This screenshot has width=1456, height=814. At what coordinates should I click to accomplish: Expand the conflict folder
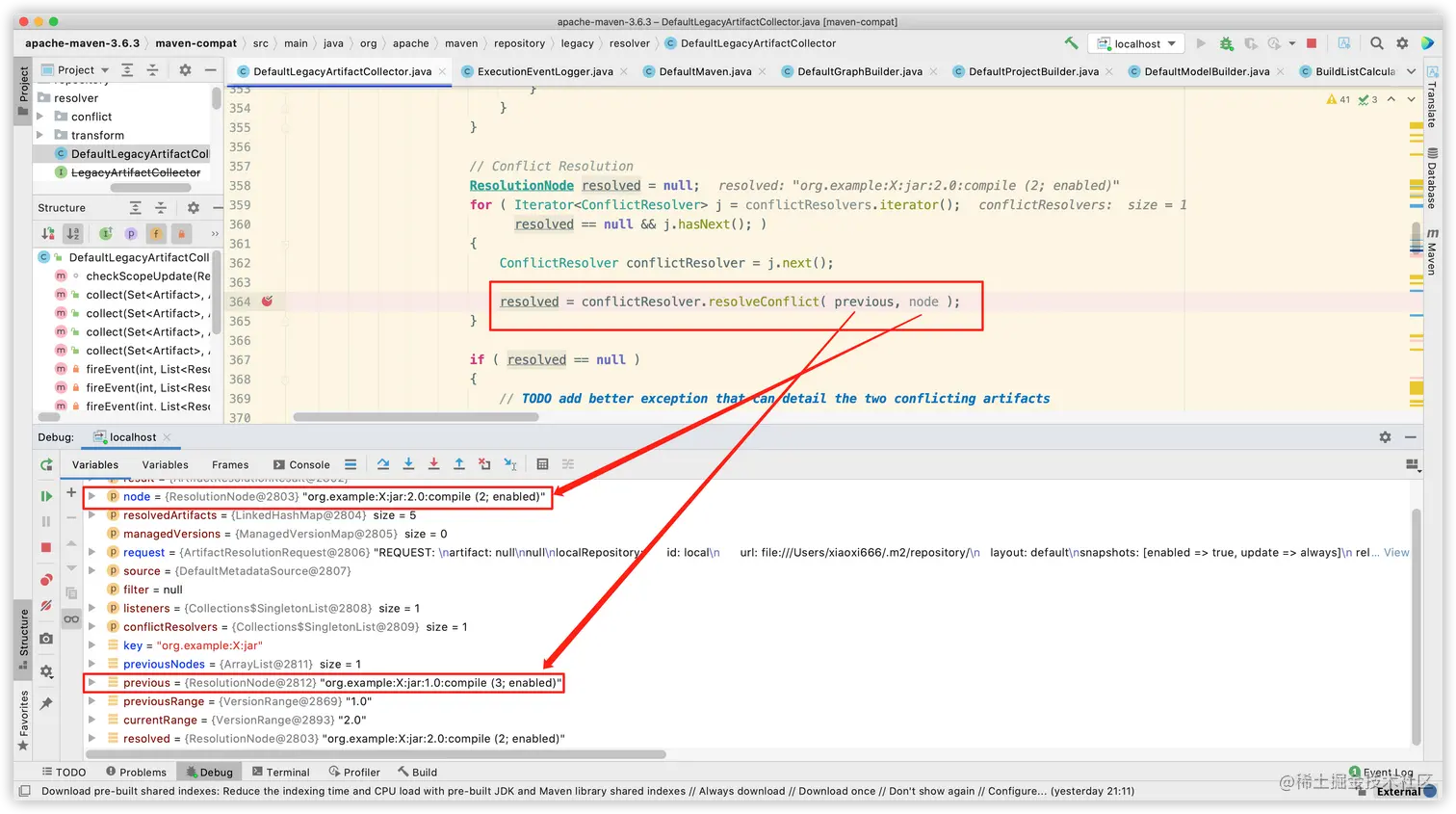click(x=39, y=117)
